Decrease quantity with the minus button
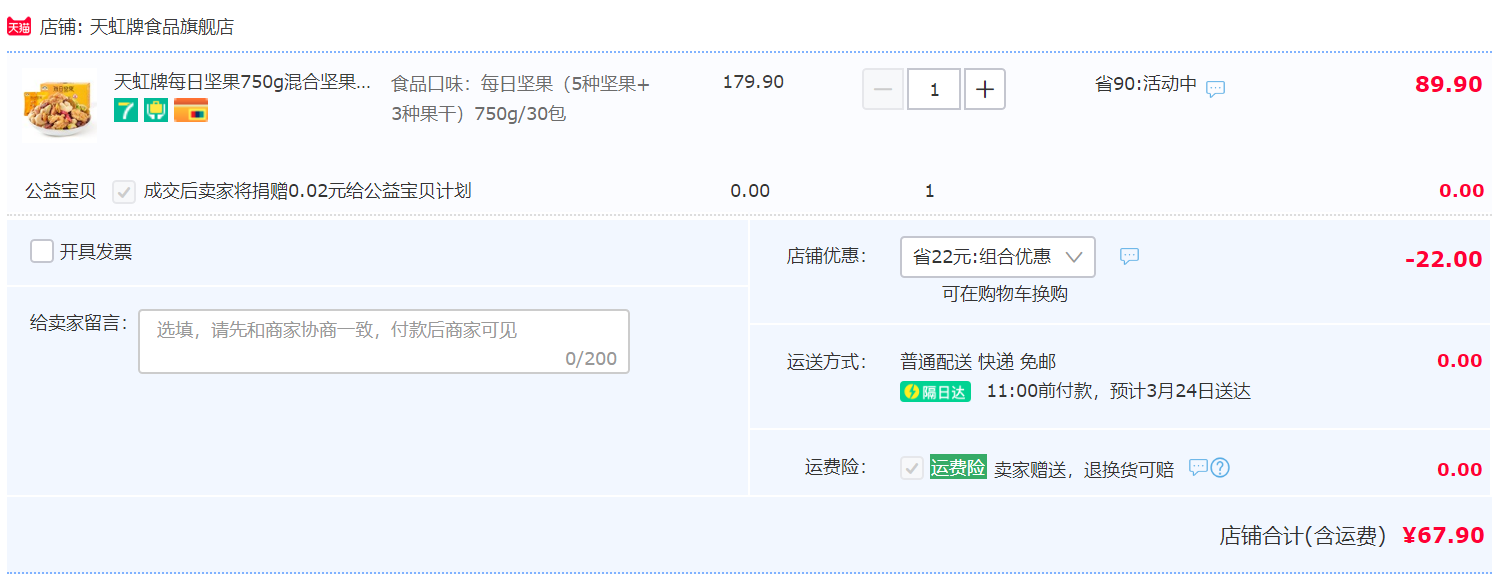 point(883,89)
